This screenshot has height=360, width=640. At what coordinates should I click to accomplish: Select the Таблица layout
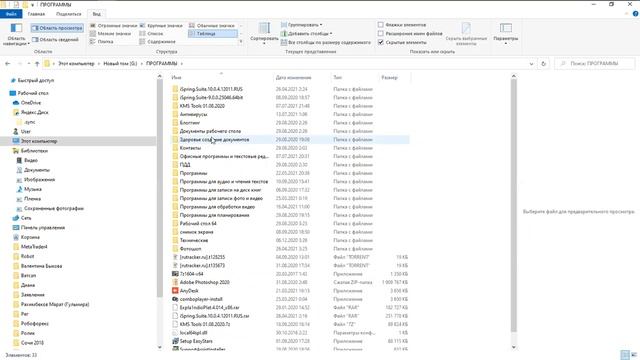(212, 33)
